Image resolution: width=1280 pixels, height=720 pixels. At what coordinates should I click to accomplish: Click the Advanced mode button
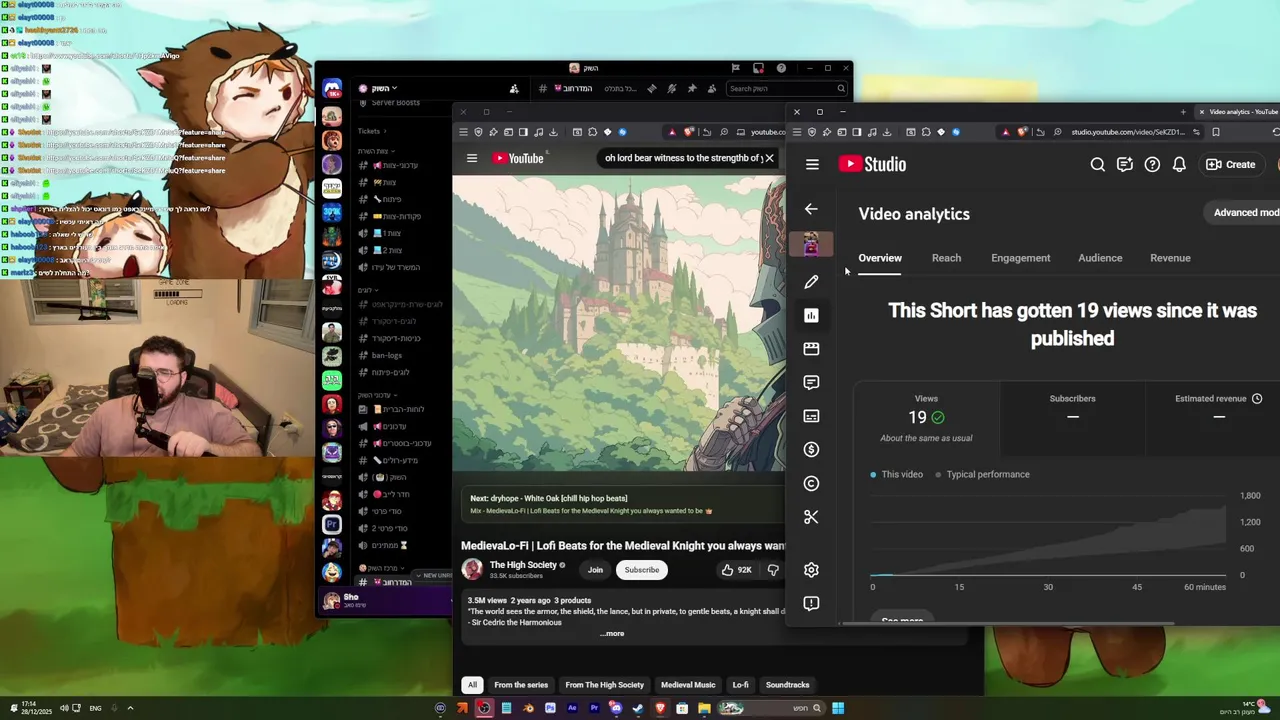pyautogui.click(x=1242, y=212)
